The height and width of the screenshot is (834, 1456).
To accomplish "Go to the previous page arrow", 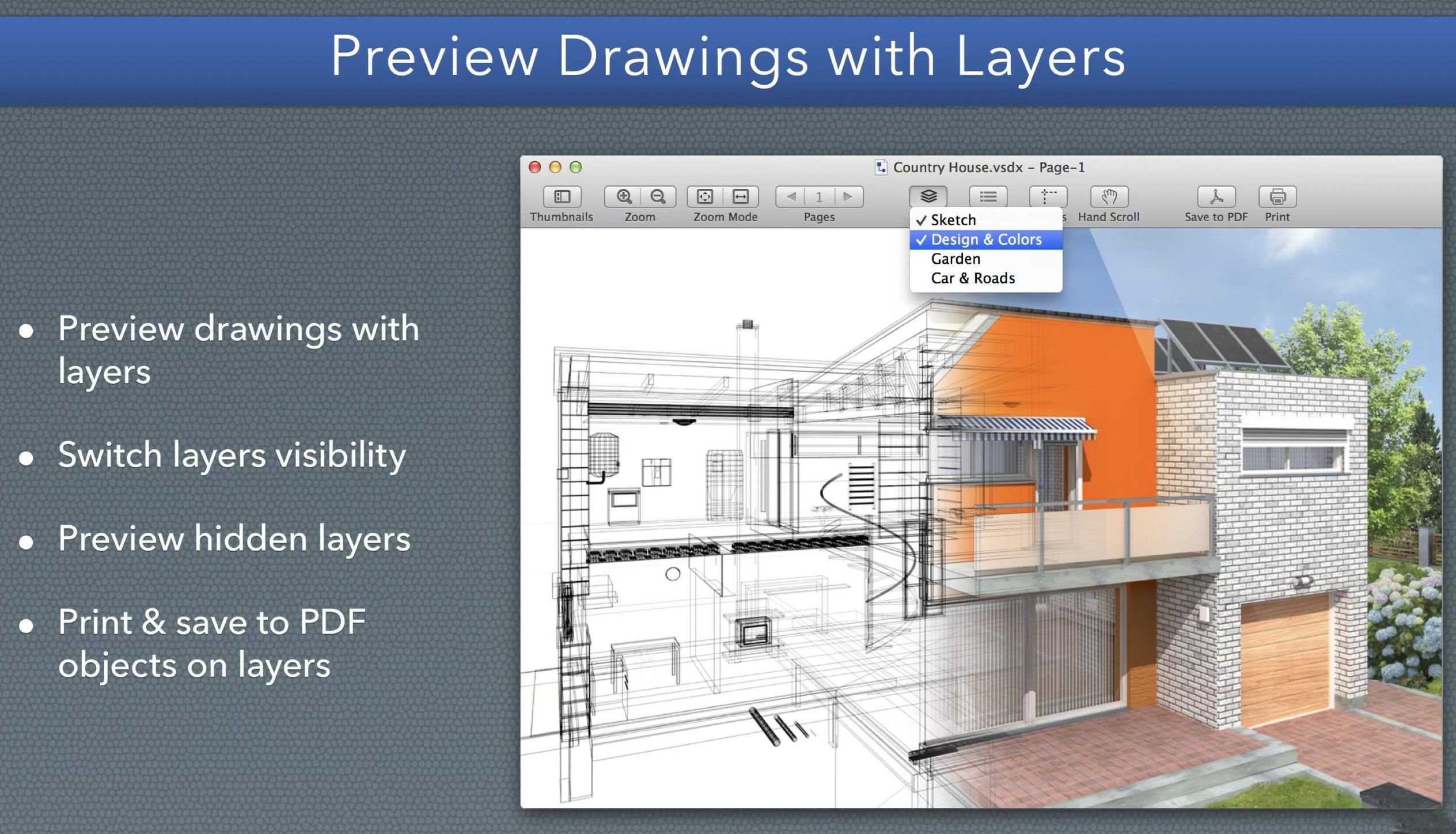I will point(791,196).
